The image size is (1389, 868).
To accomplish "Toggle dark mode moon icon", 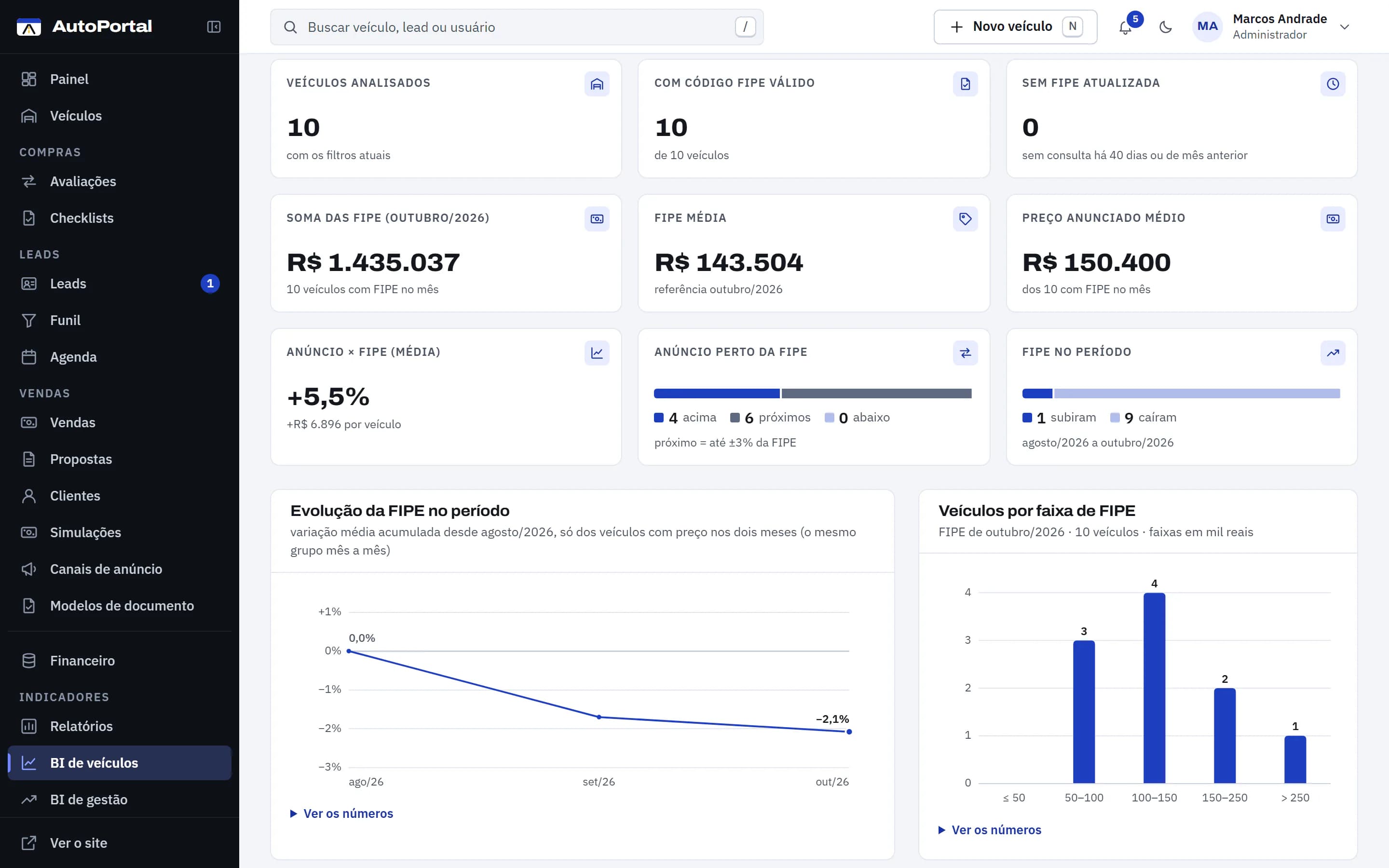I will click(1165, 27).
